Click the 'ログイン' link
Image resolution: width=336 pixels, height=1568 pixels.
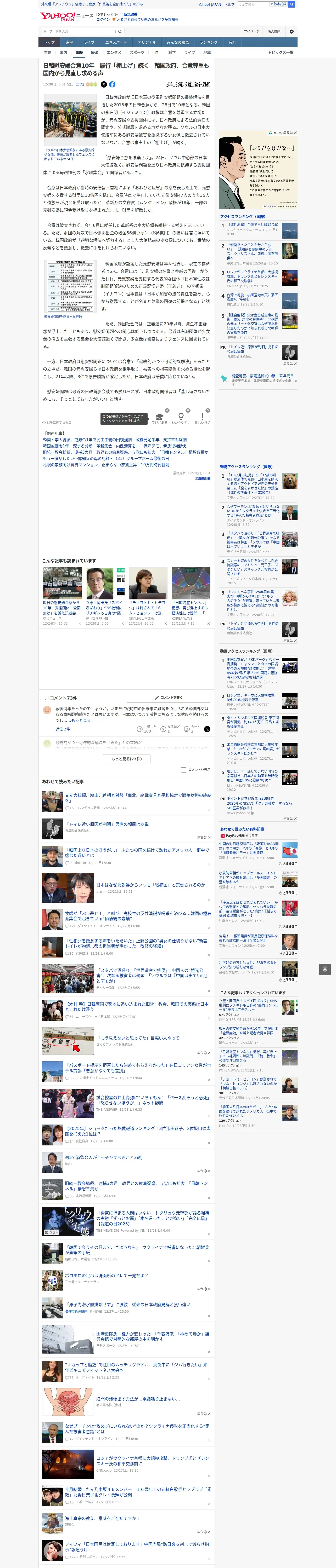[103, 20]
